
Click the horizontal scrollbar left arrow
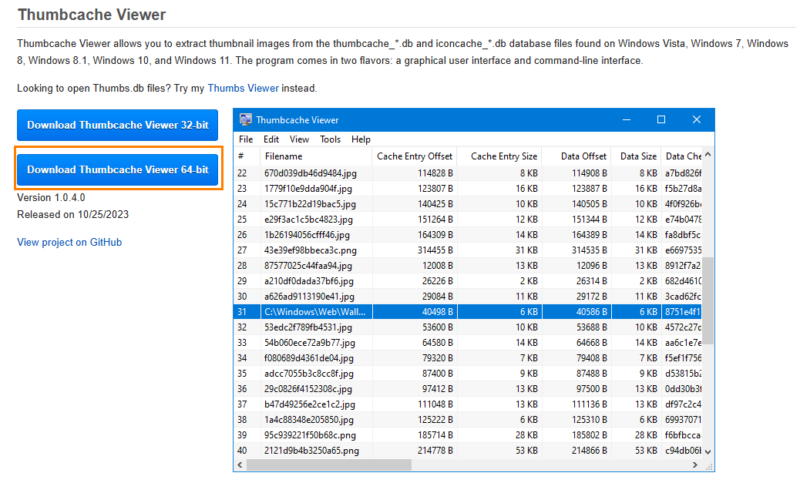[240, 465]
